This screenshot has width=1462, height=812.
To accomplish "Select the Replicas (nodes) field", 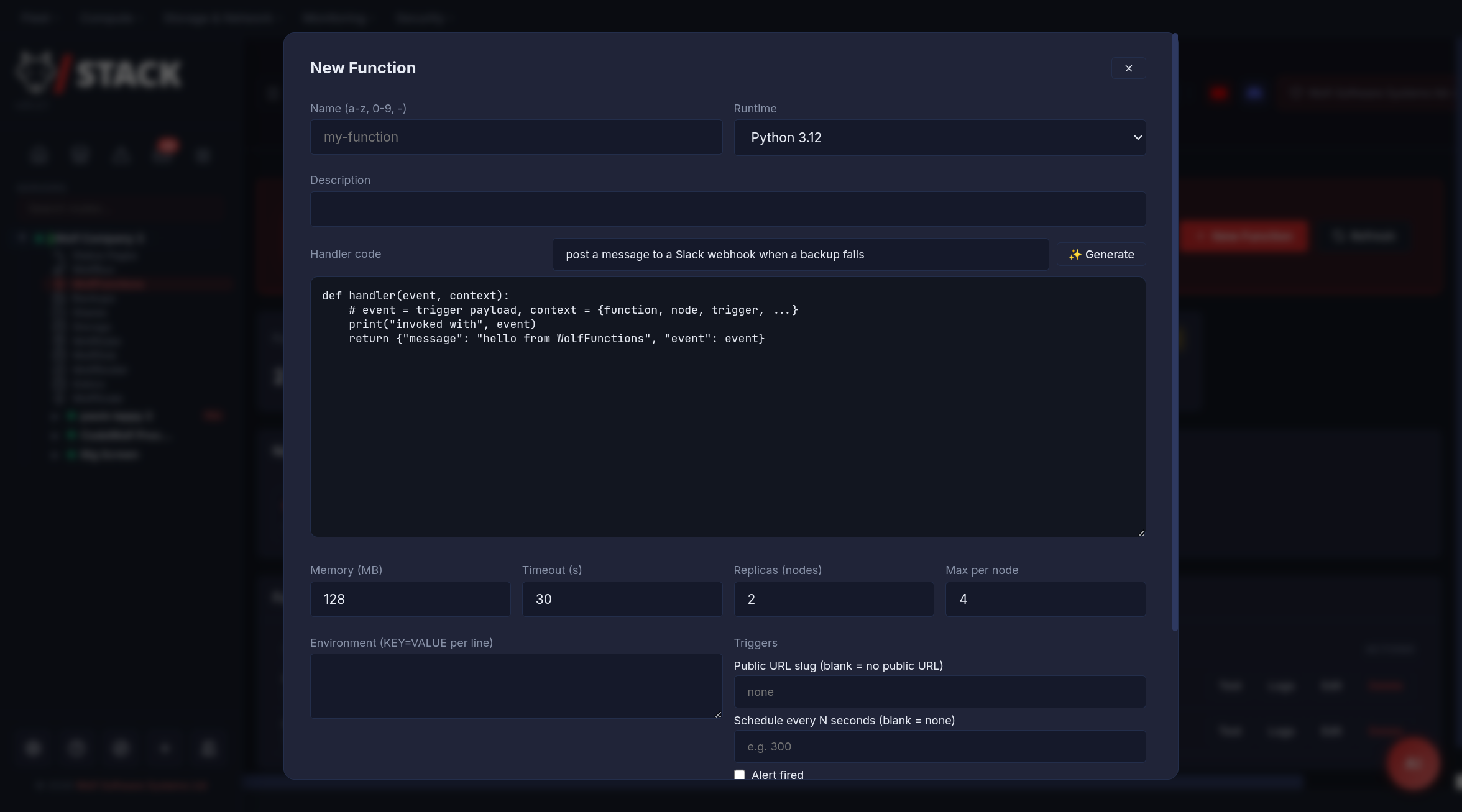I will (x=834, y=599).
